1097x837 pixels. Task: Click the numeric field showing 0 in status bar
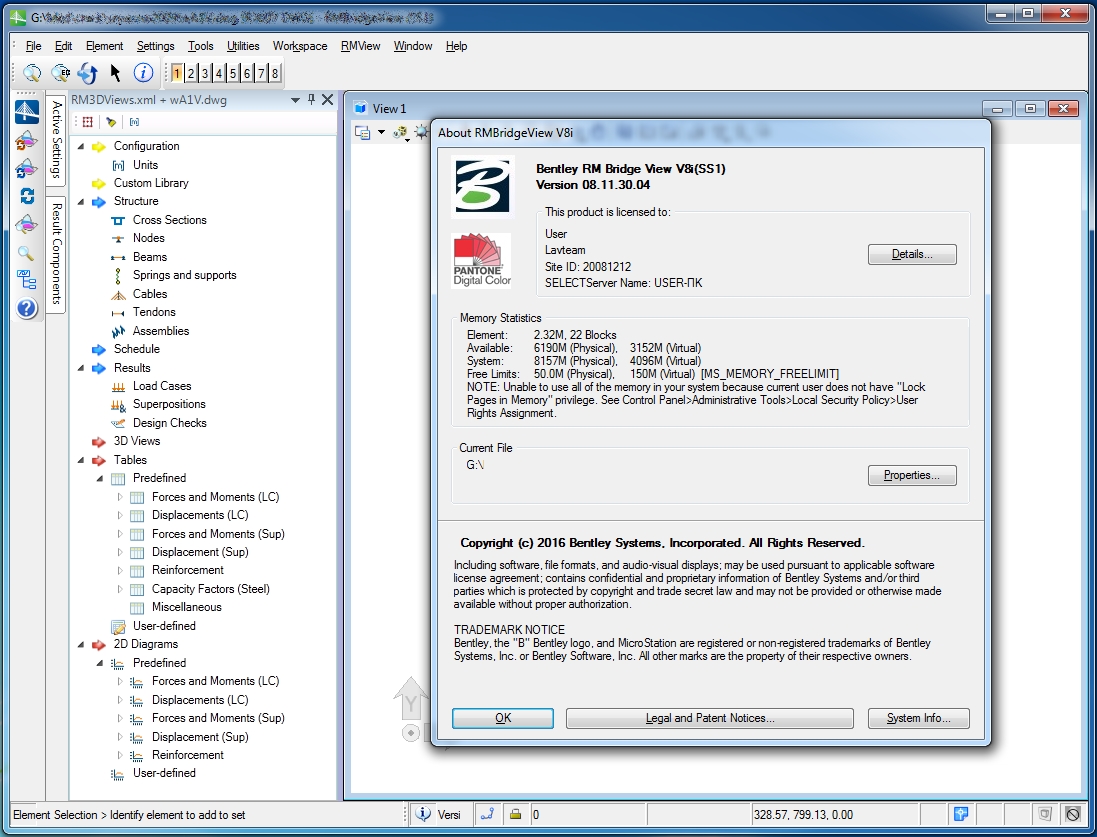[x=588, y=814]
